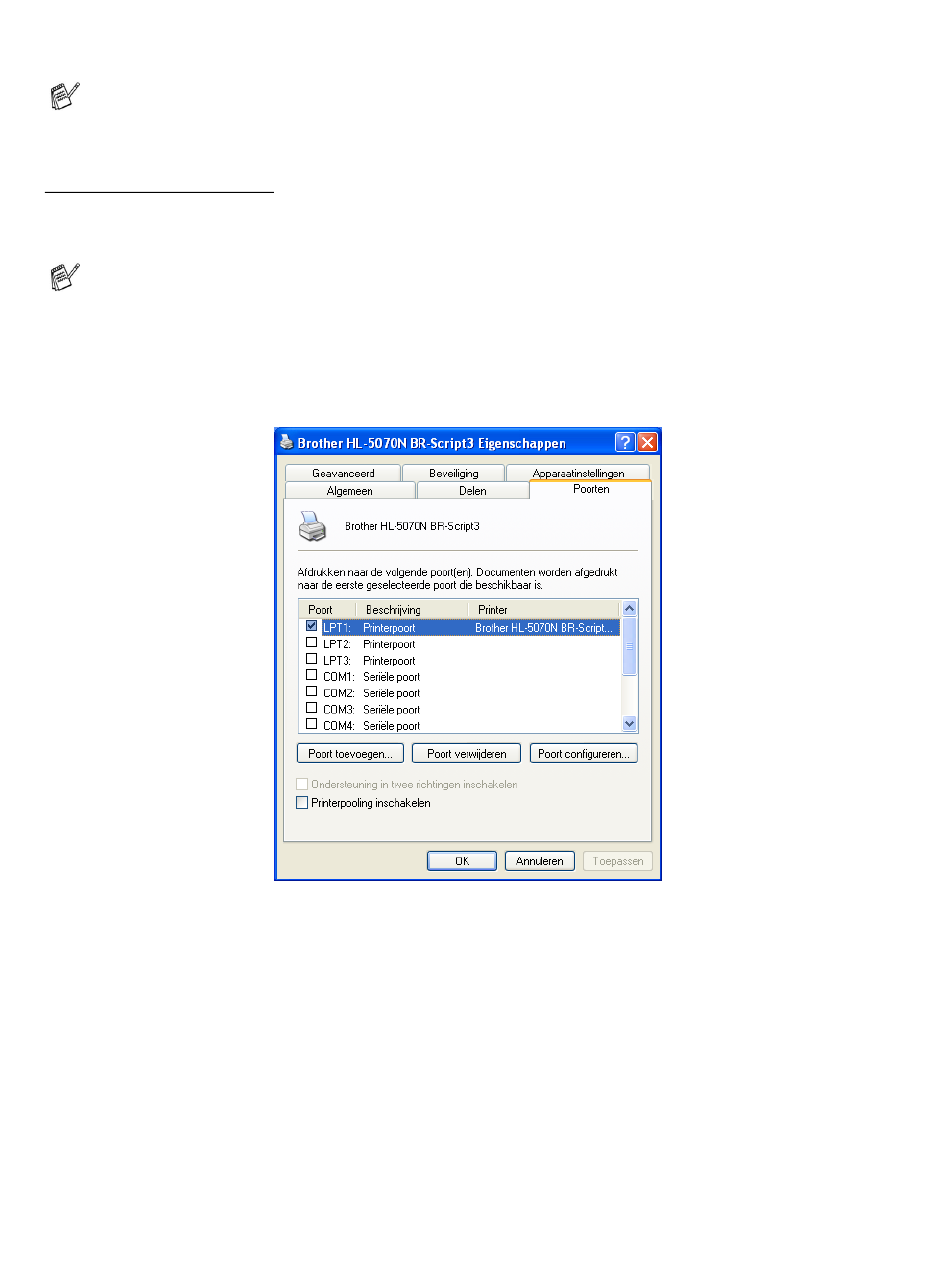Click the port list scrollbar thumb
Image resolution: width=950 pixels, height=1262 pixels.
[x=629, y=646]
